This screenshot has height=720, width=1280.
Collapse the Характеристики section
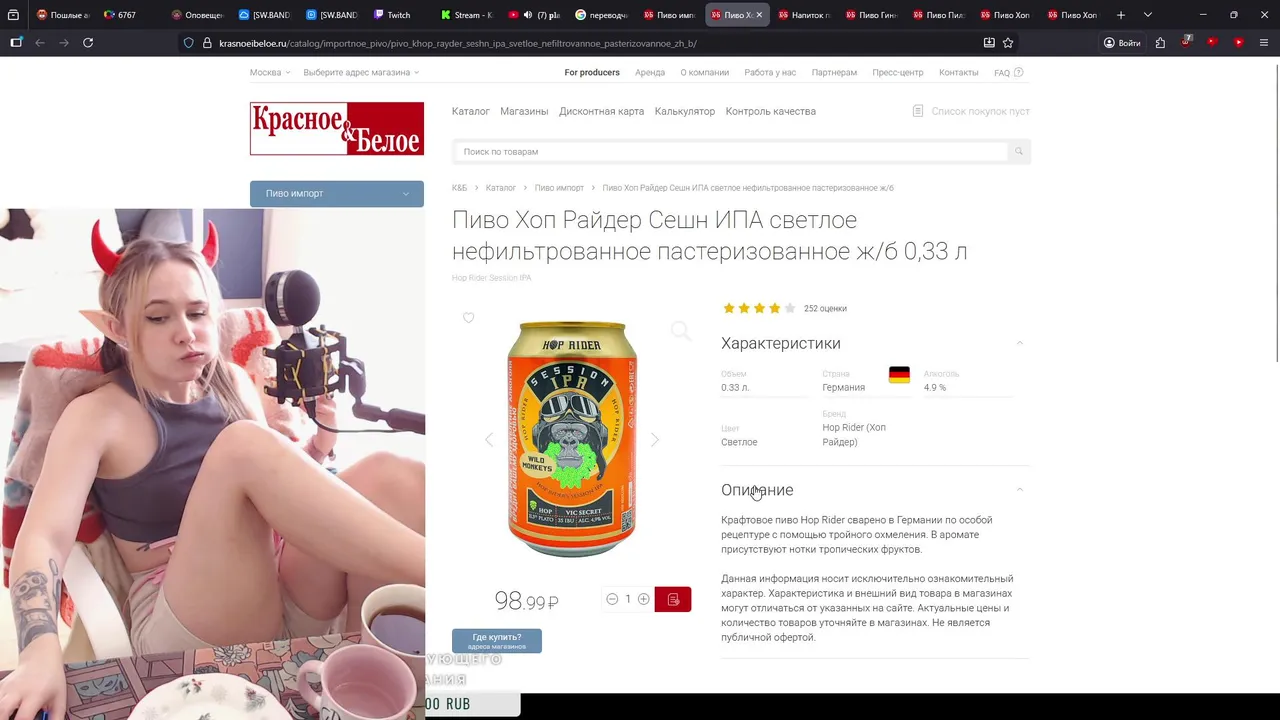[x=1019, y=343]
